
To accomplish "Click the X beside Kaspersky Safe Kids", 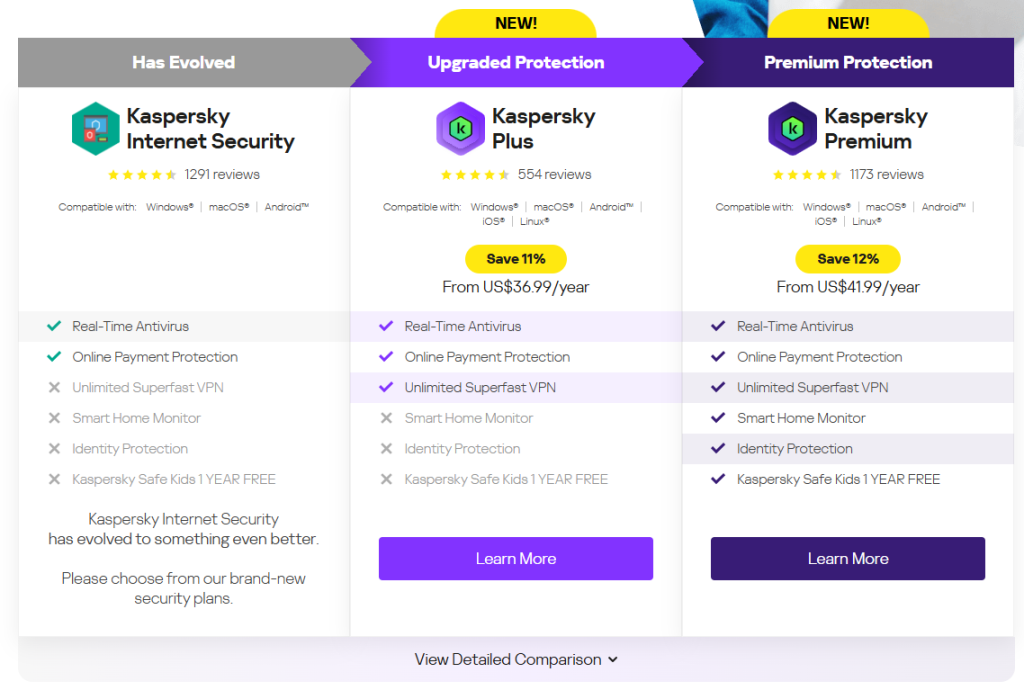I will coord(54,479).
